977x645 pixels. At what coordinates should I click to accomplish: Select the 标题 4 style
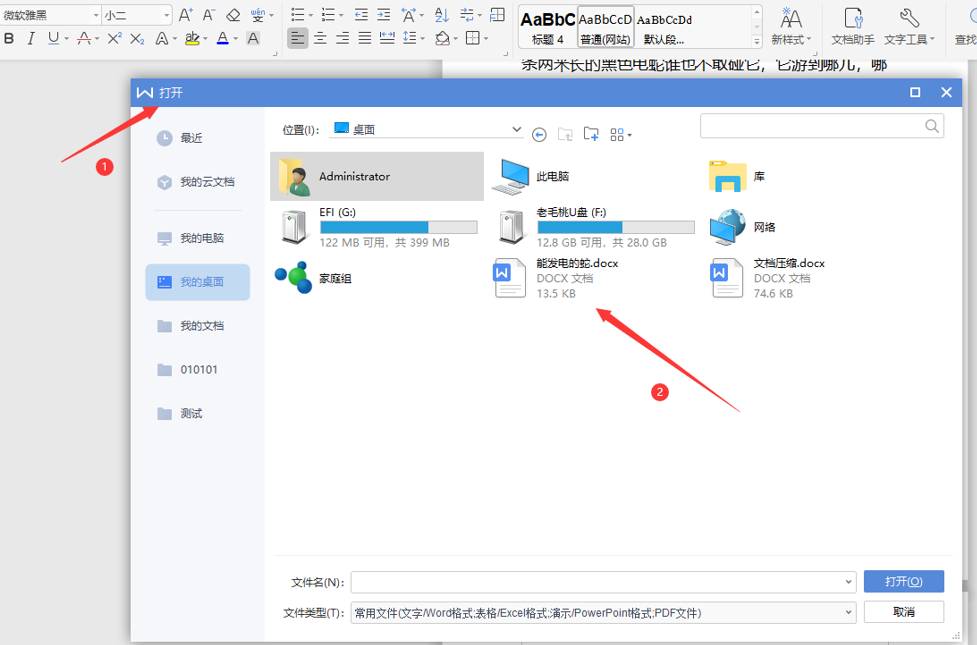tap(548, 27)
